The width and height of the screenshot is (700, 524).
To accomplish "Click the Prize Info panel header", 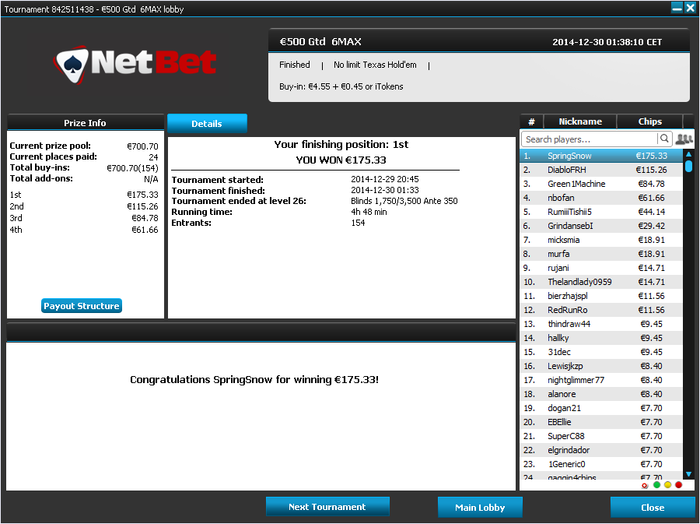I will click(85, 123).
